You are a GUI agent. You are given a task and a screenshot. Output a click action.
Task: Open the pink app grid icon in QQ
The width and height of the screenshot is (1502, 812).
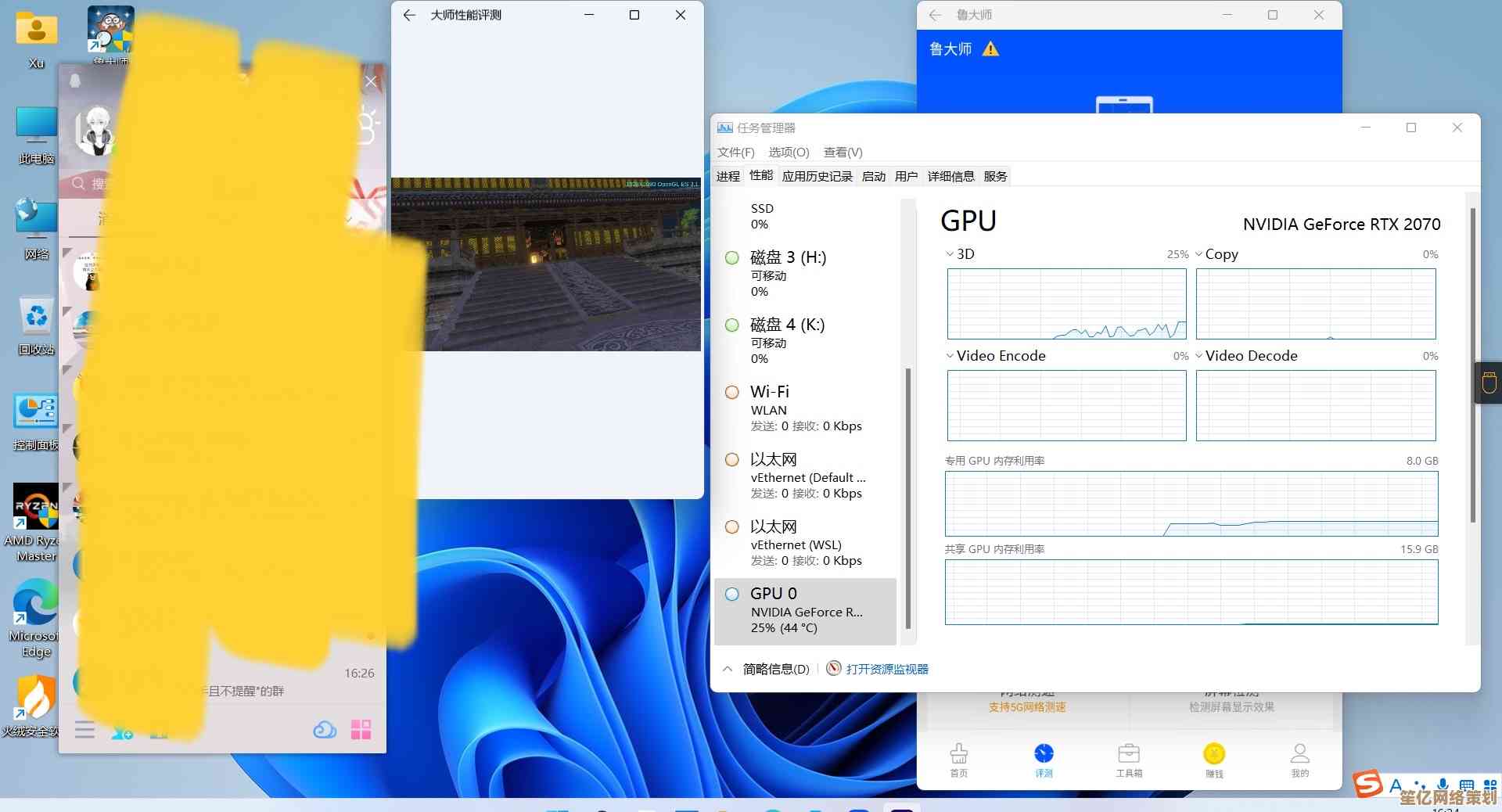pyautogui.click(x=361, y=730)
